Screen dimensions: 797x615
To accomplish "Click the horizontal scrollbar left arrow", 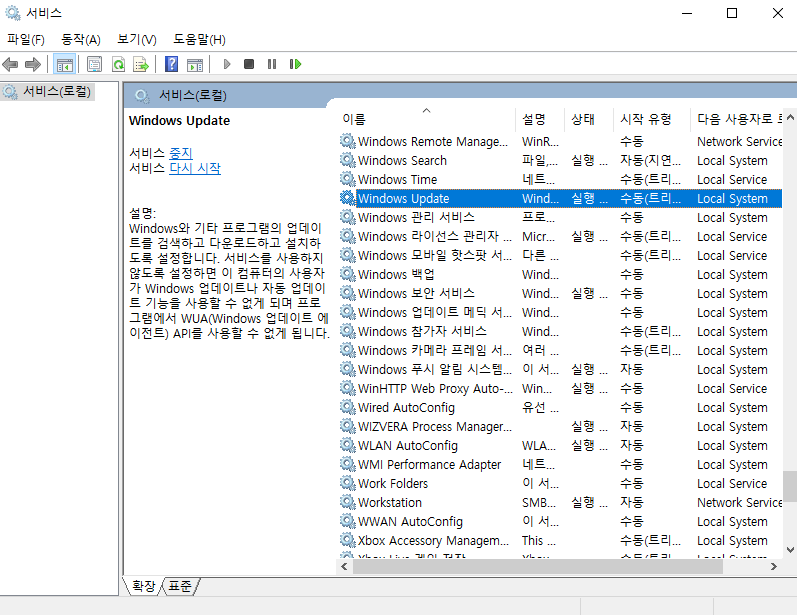I will tap(344, 567).
